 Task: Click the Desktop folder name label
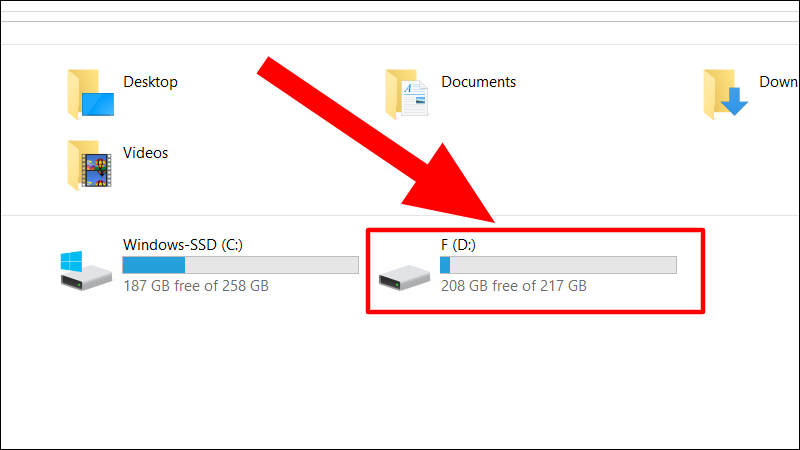tap(151, 82)
